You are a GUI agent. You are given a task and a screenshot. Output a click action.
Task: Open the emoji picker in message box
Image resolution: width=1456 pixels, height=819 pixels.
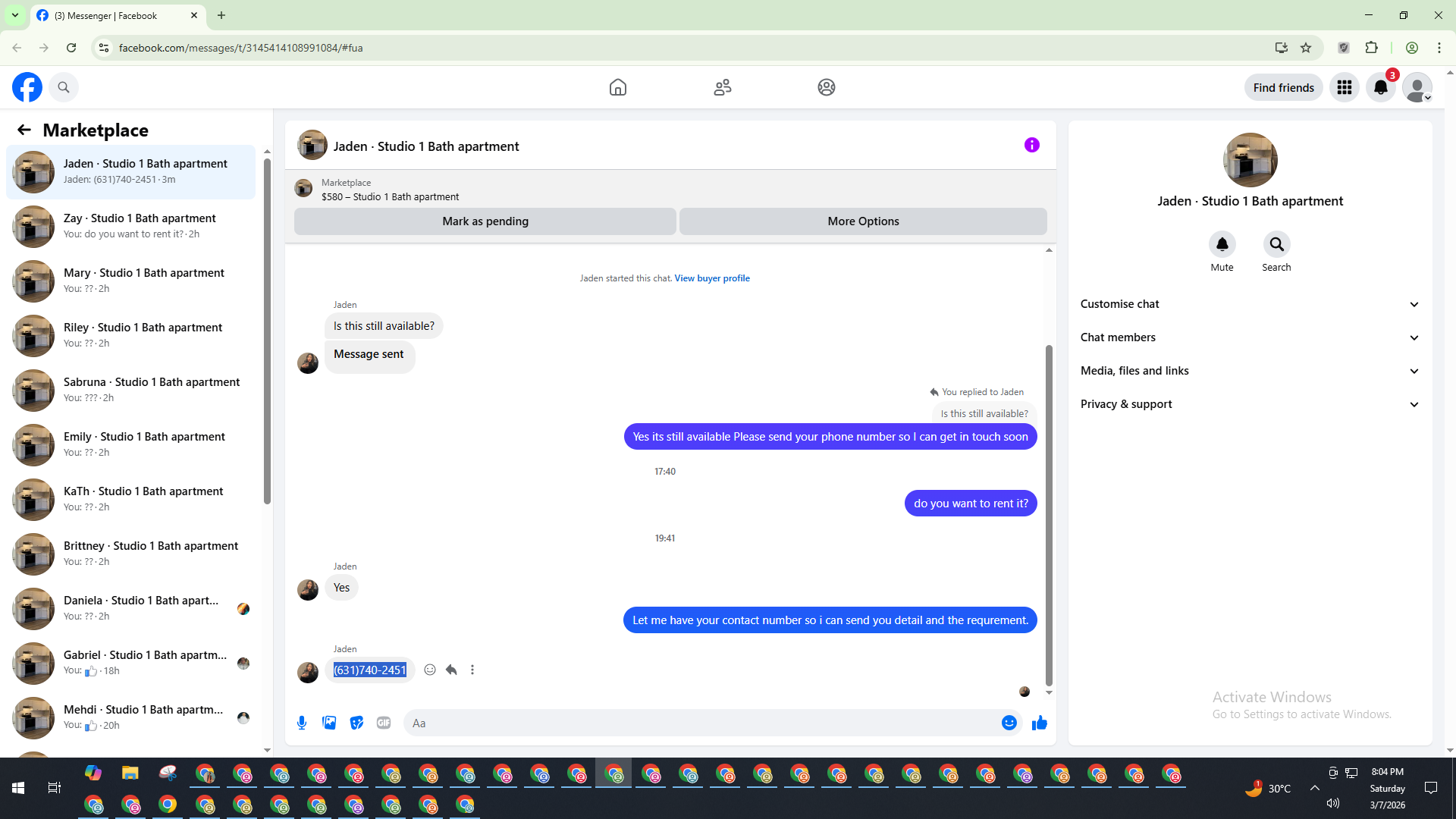coord(1009,723)
